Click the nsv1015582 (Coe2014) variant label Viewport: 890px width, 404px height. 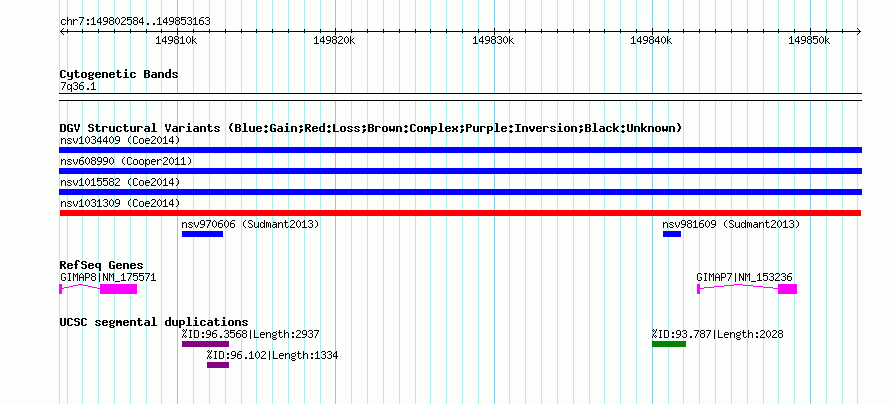click(120, 182)
